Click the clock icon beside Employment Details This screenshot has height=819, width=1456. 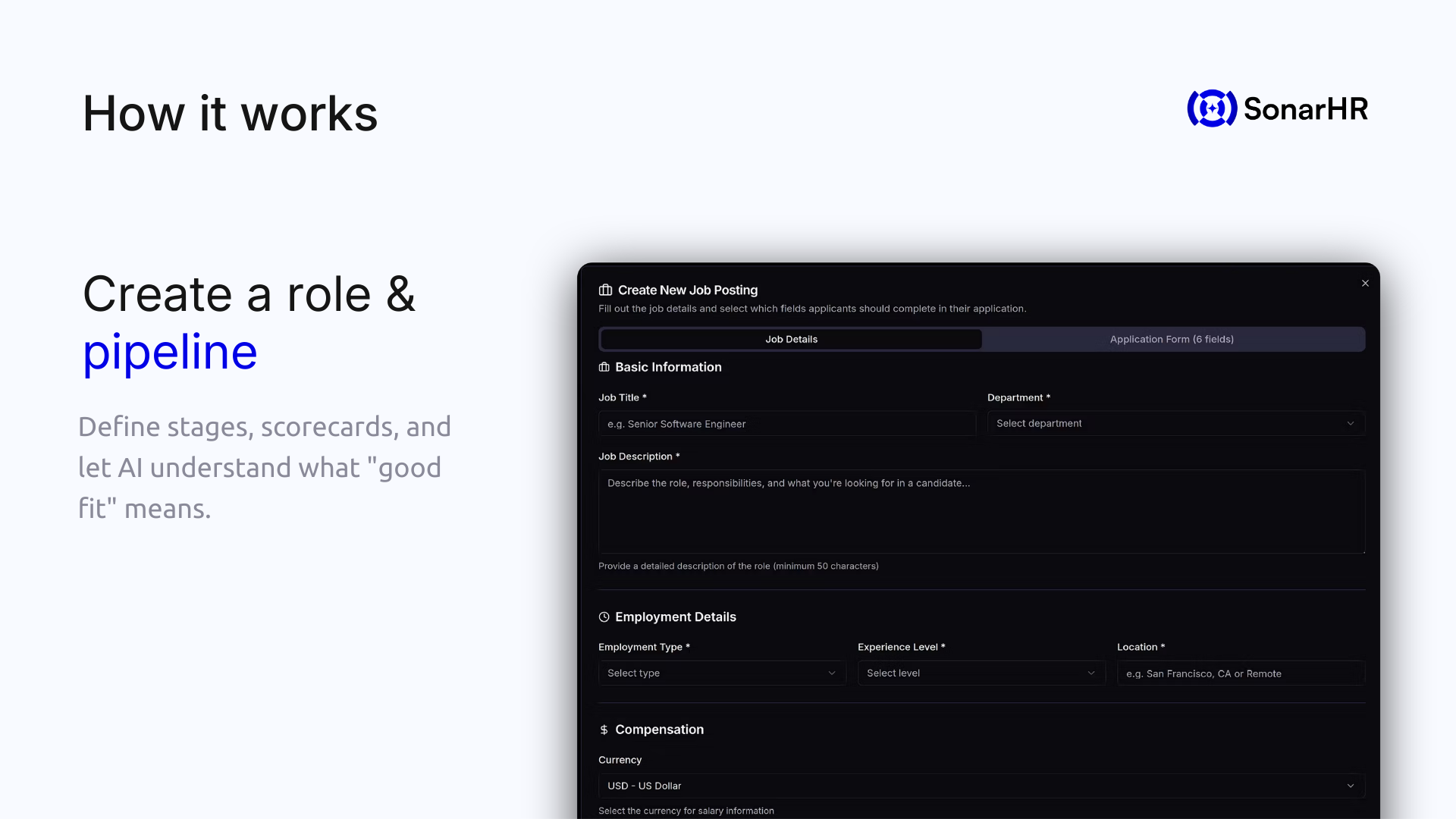[604, 617]
